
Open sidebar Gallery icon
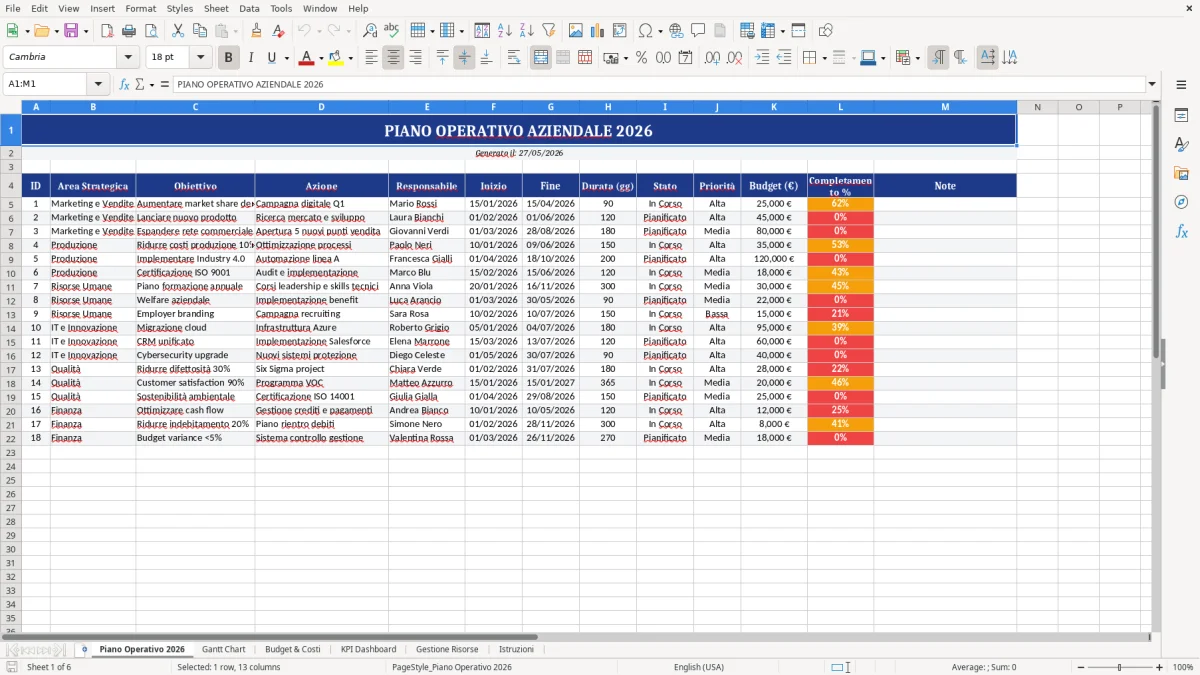pyautogui.click(x=1181, y=173)
